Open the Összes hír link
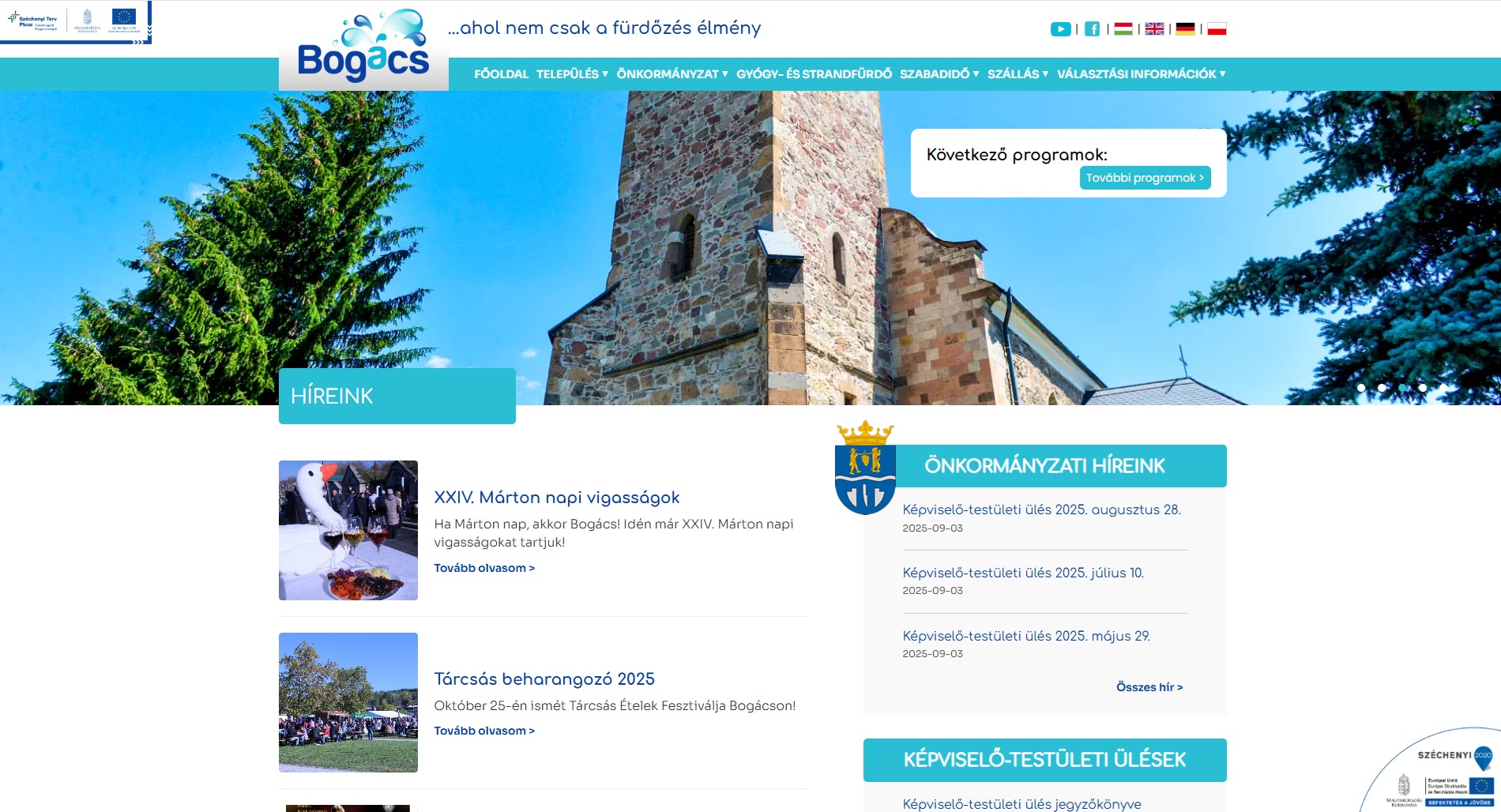Image resolution: width=1501 pixels, height=812 pixels. 1148,687
